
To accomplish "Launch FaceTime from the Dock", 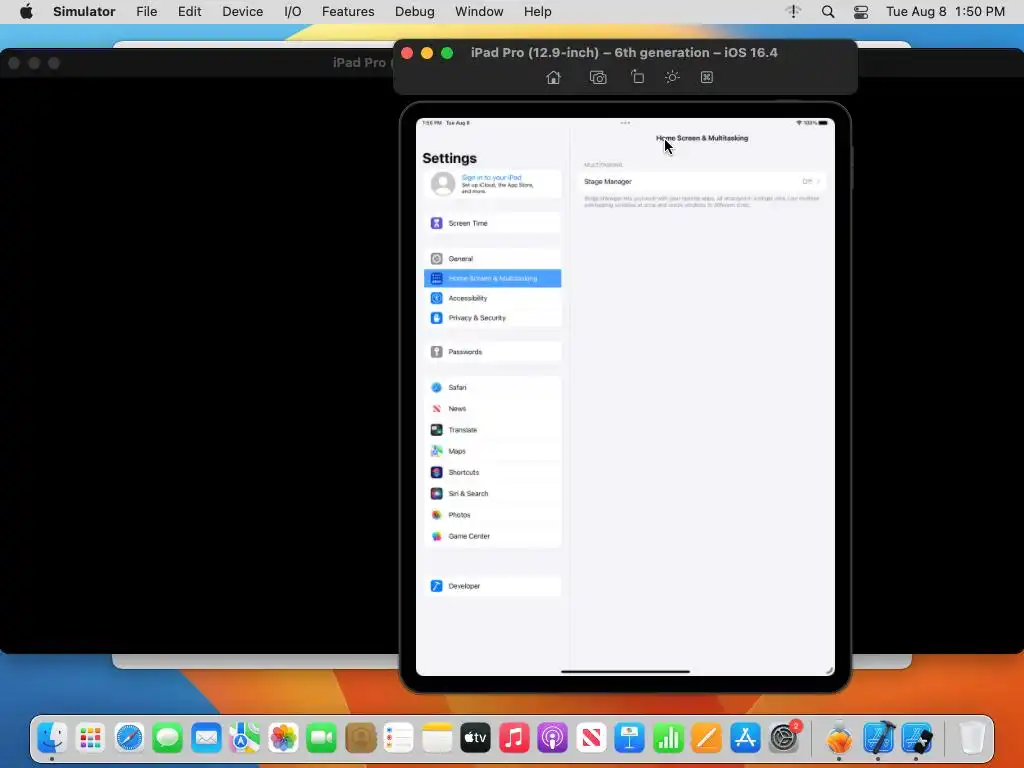I will click(x=321, y=738).
